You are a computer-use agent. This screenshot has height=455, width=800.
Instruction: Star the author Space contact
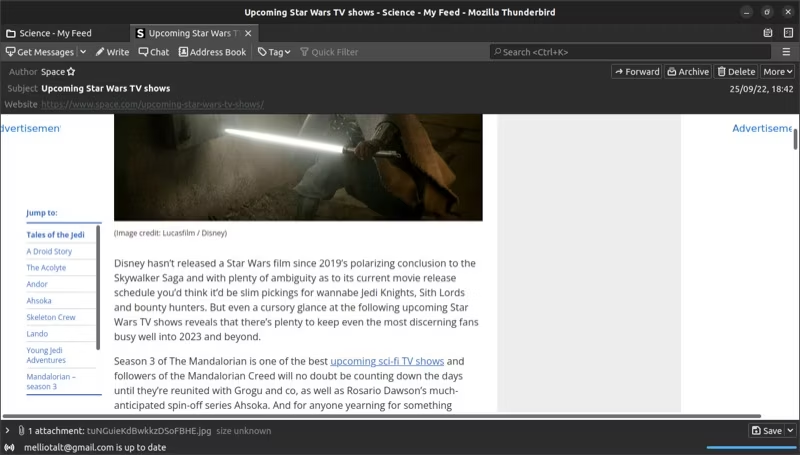(71, 72)
